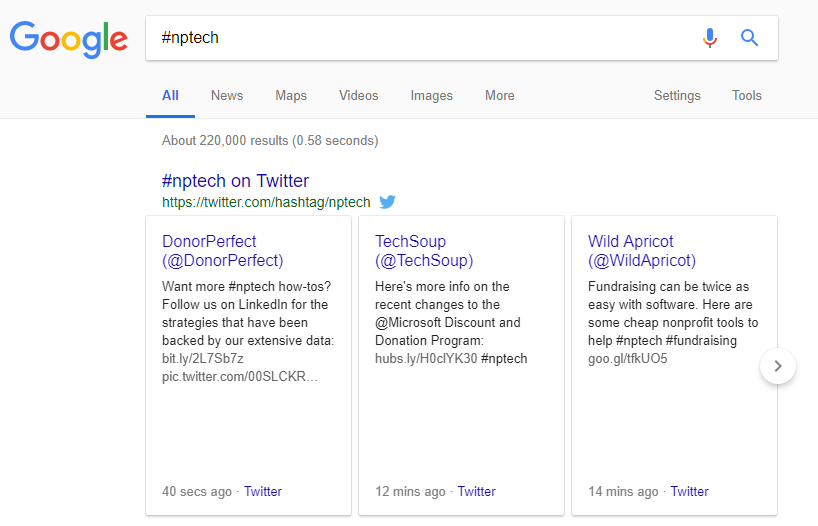Click pic.twitter.com/00SLCKR text in DonorPerfect tweet
Image resolution: width=818 pixels, height=526 pixels.
pyautogui.click(x=239, y=377)
